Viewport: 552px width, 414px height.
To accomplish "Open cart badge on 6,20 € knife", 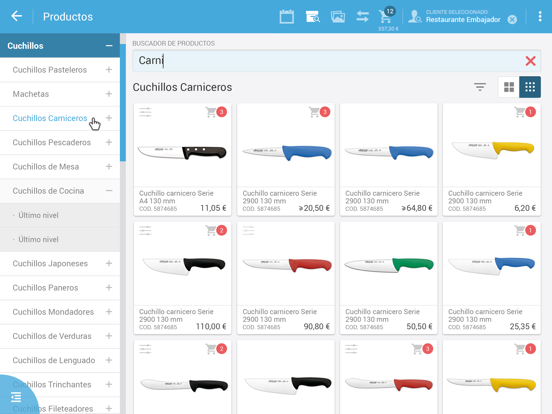I will click(525, 112).
